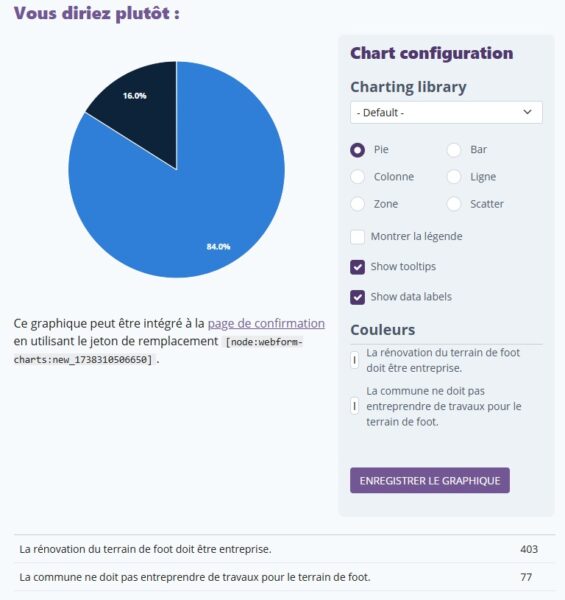Choose the Colonne chart option
Screen dimensions: 565x600
(x=358, y=177)
